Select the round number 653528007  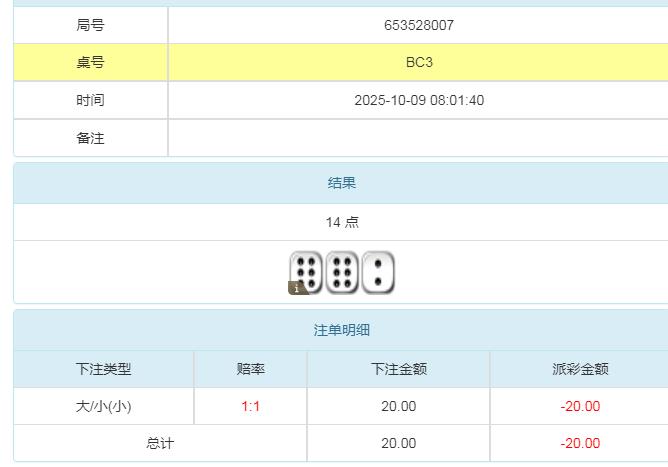pos(418,25)
